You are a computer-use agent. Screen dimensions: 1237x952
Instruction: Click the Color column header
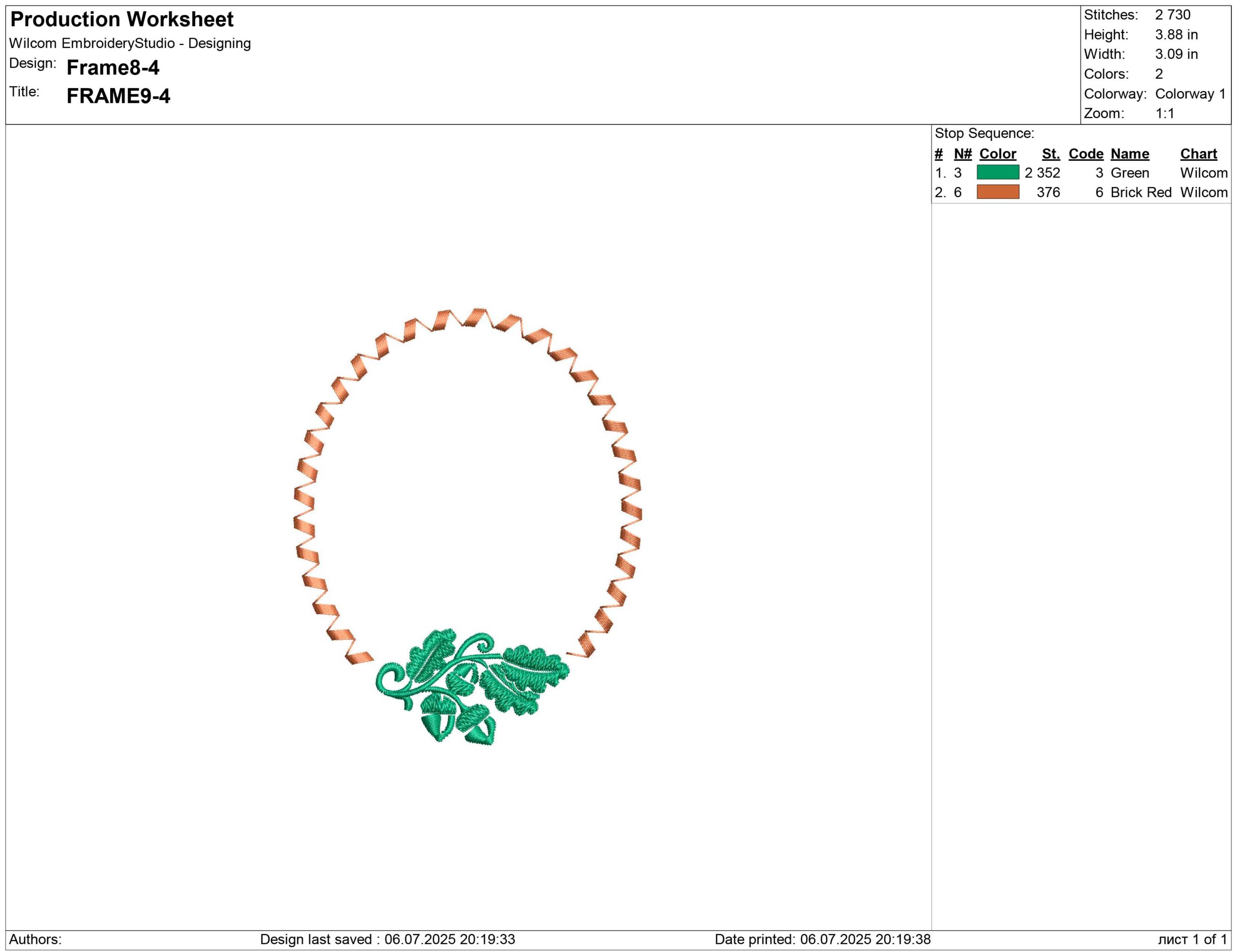(997, 154)
